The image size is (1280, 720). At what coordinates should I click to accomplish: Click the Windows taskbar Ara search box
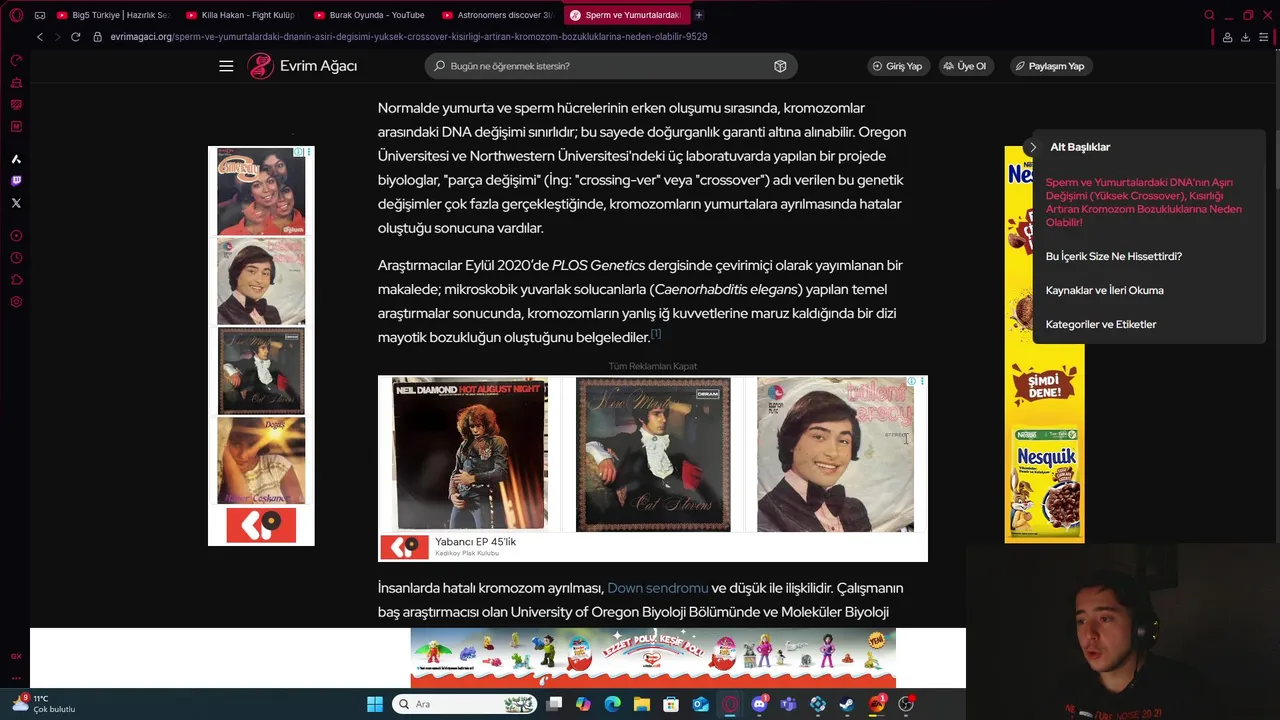click(x=465, y=704)
